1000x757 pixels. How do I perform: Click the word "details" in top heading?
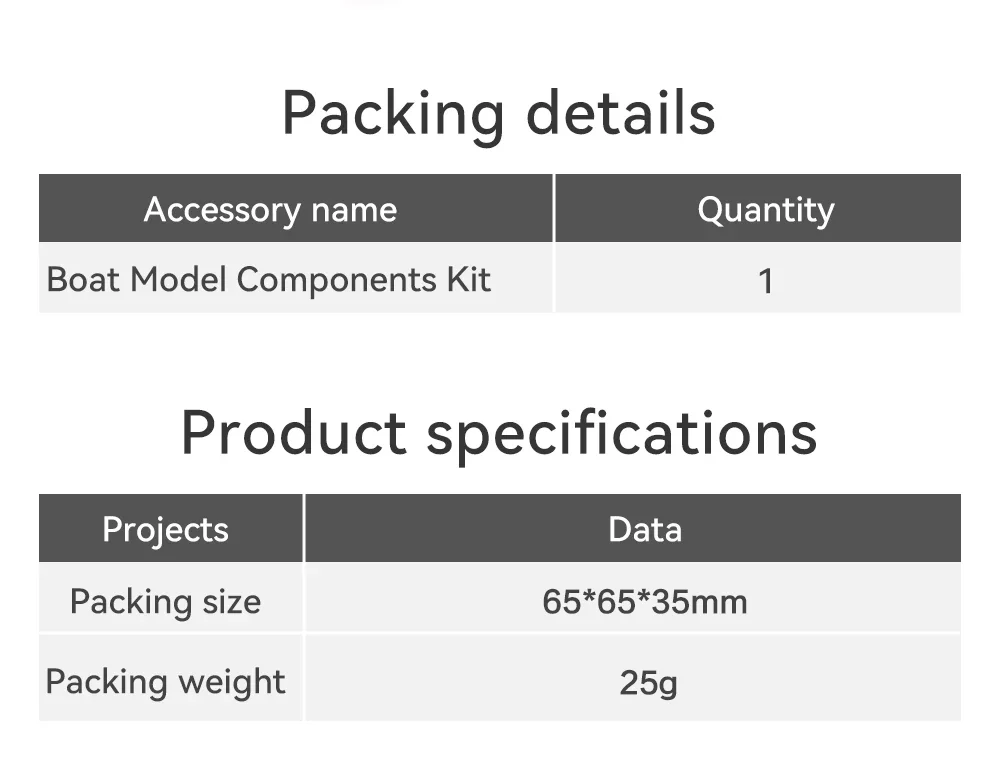[x=620, y=113]
